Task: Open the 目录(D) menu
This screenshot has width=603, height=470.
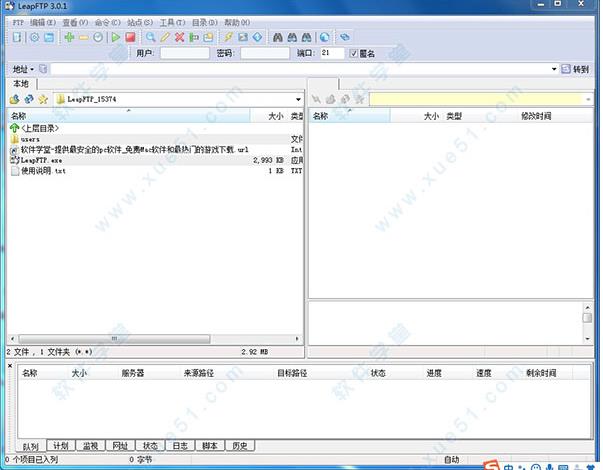Action: 205,23
